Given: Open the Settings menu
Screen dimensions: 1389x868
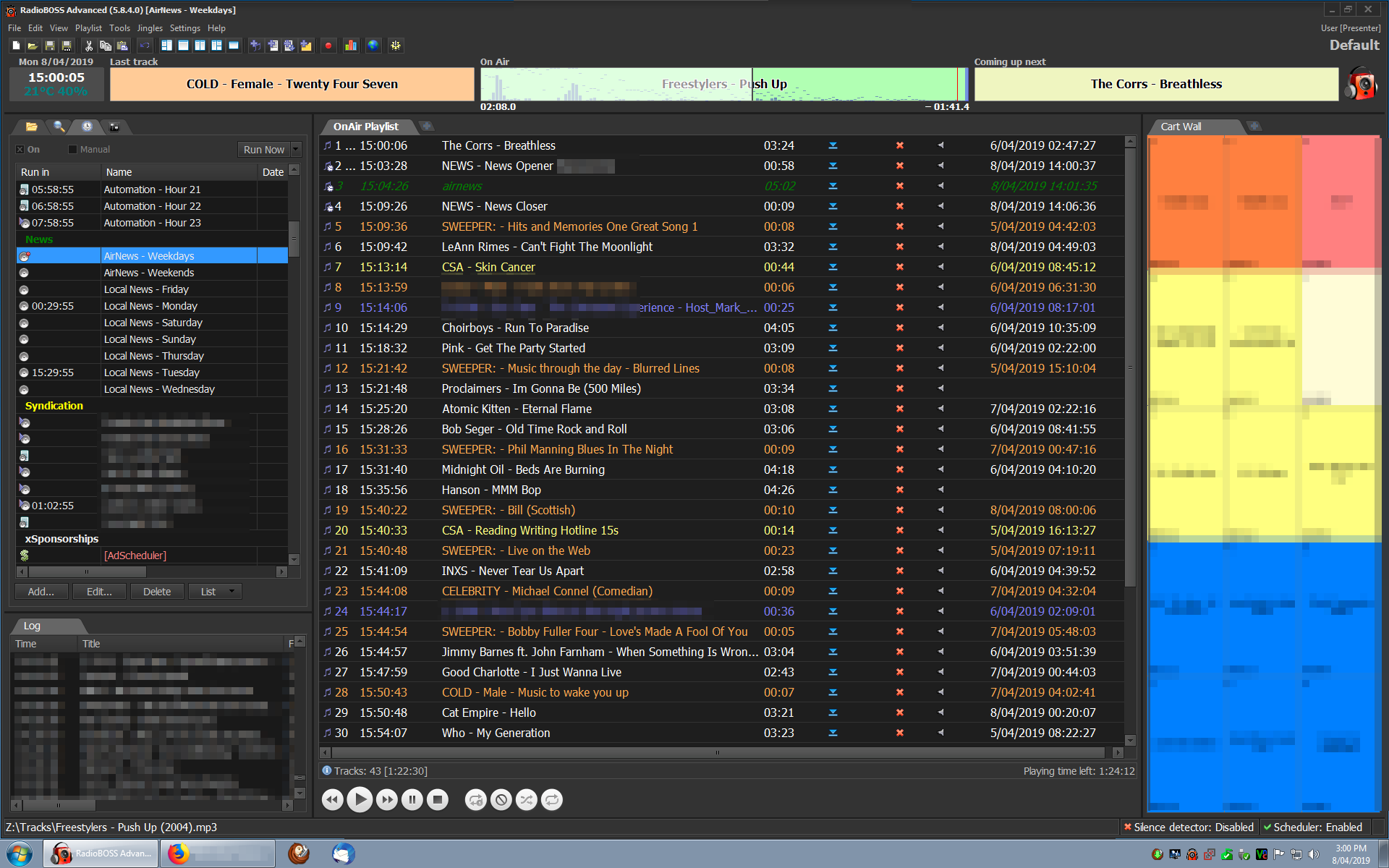Looking at the screenshot, I should coord(185,28).
